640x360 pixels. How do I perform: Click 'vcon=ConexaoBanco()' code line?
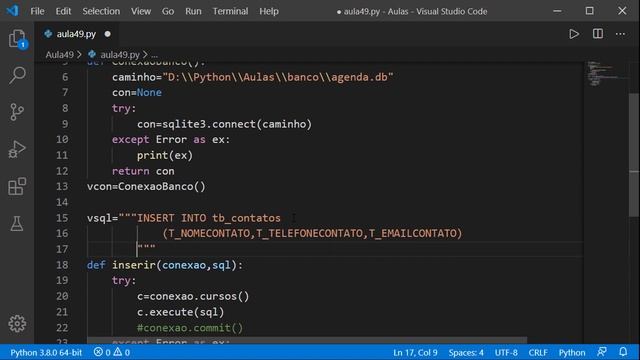146,186
